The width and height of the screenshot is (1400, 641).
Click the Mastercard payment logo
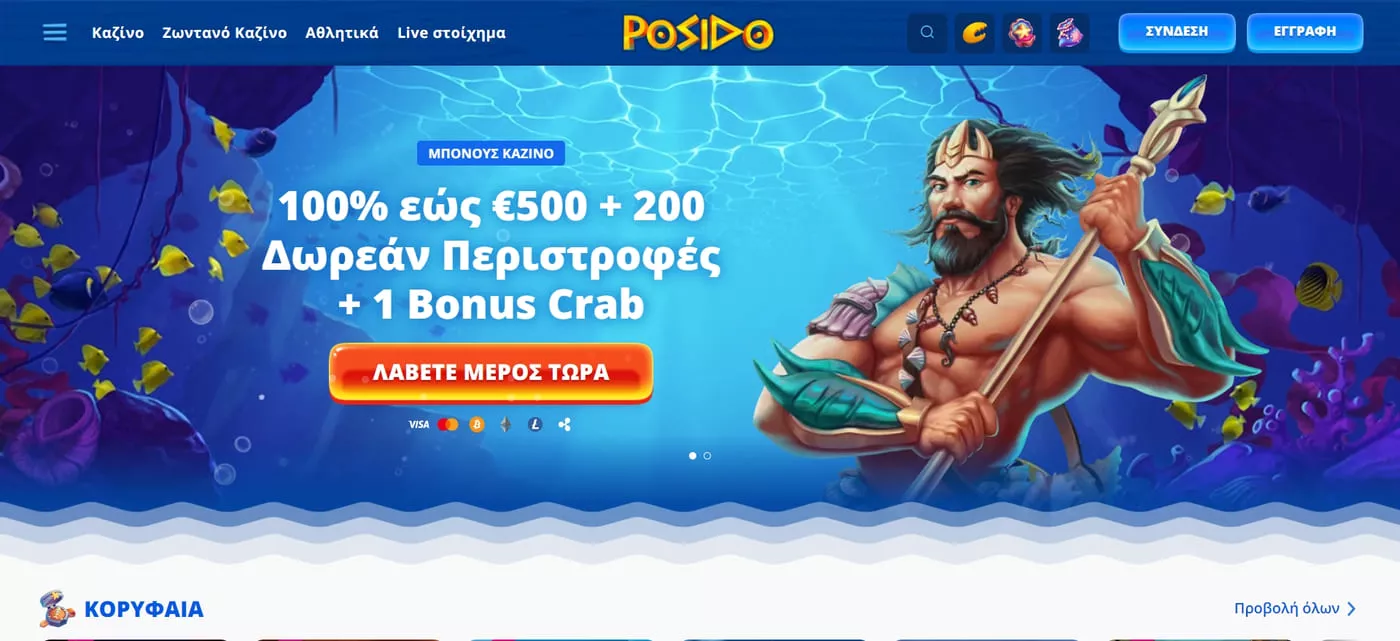[x=448, y=425]
